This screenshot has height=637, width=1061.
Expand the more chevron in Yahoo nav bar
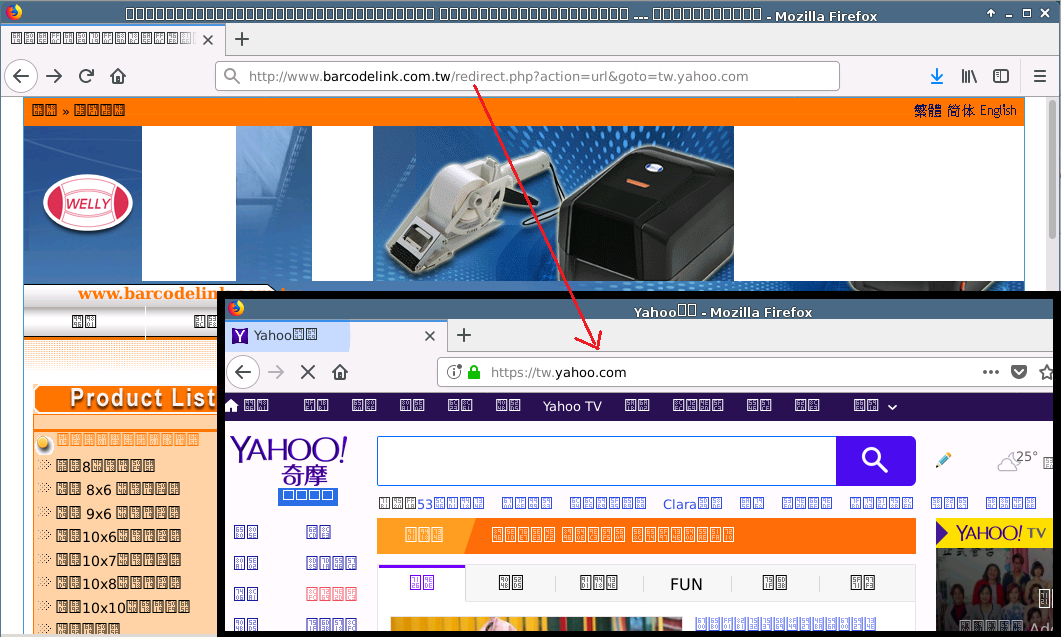click(893, 407)
